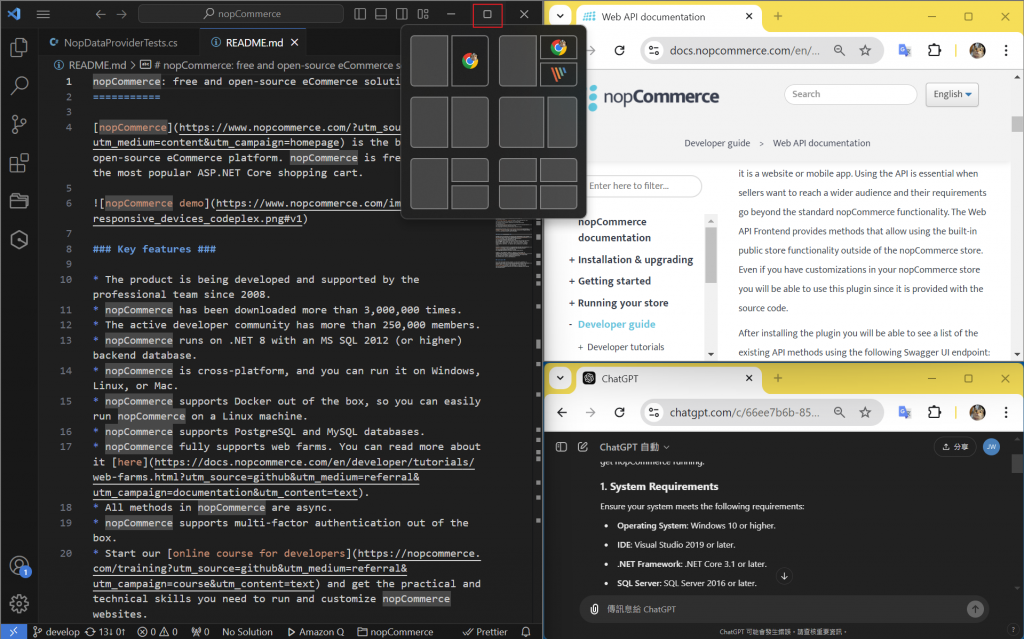Jump to a position using the VS Code minimap

(x=513, y=243)
